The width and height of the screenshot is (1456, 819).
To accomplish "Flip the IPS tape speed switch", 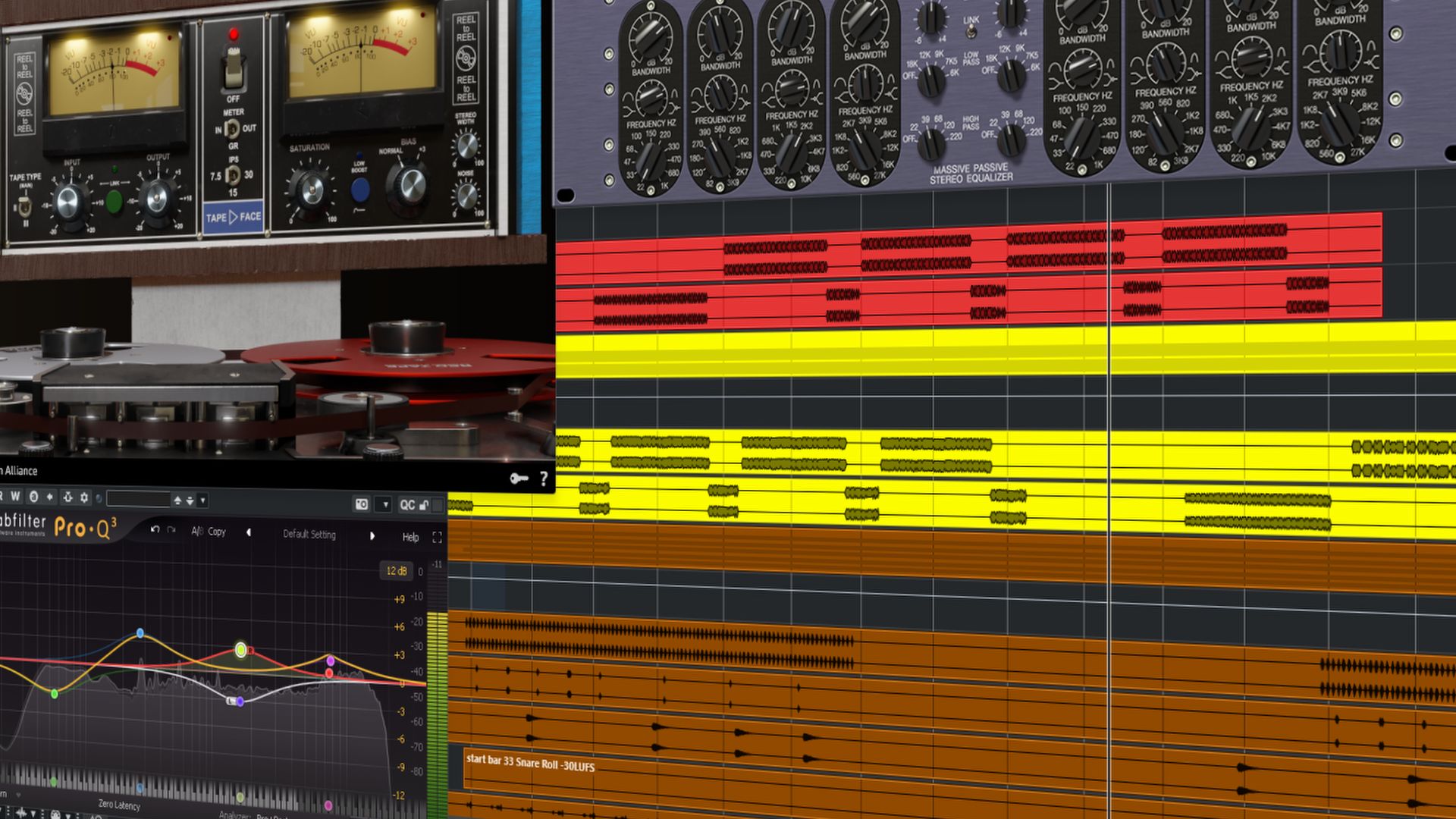I will [233, 175].
